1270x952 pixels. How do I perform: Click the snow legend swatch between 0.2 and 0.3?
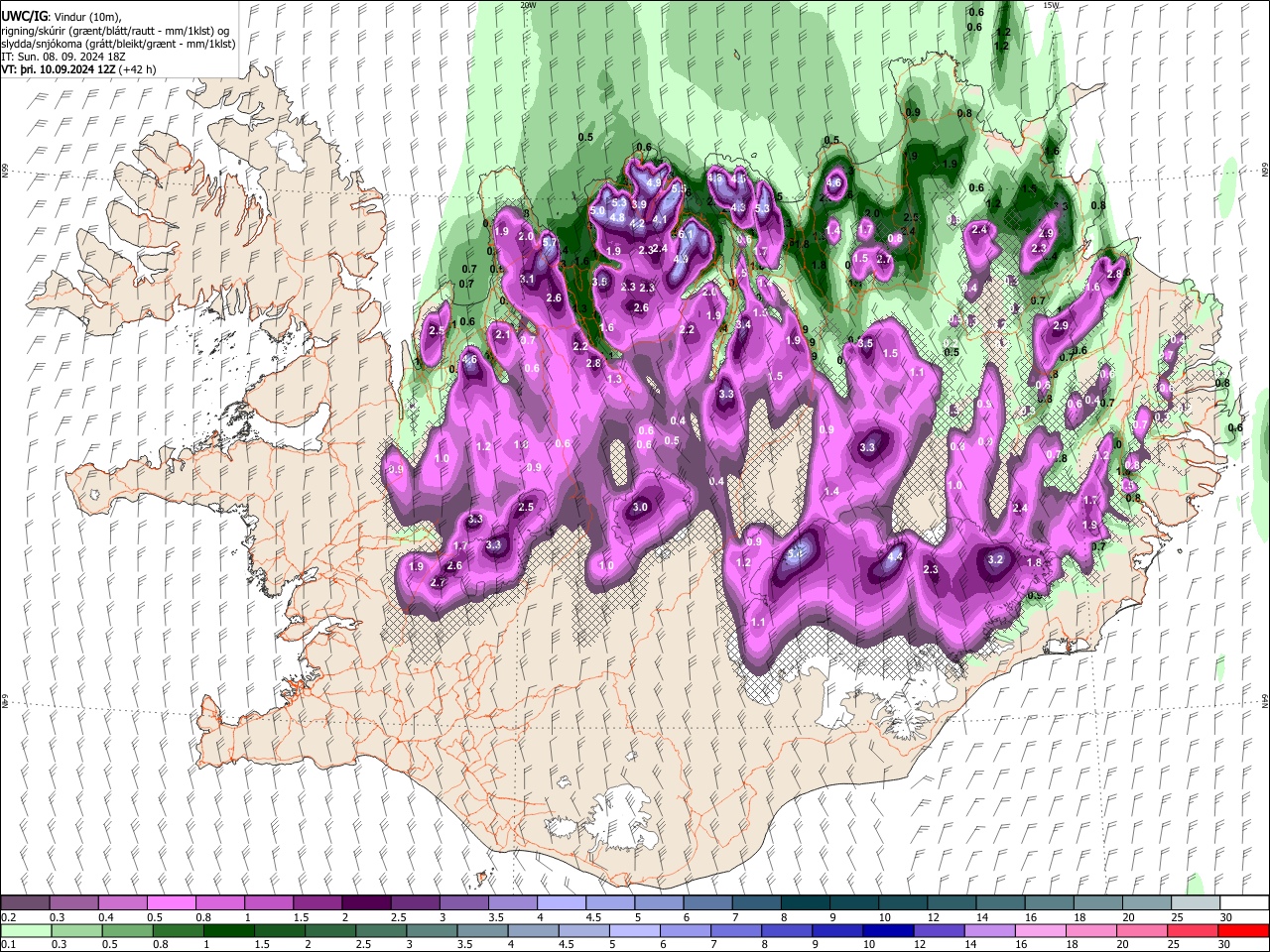[26, 903]
